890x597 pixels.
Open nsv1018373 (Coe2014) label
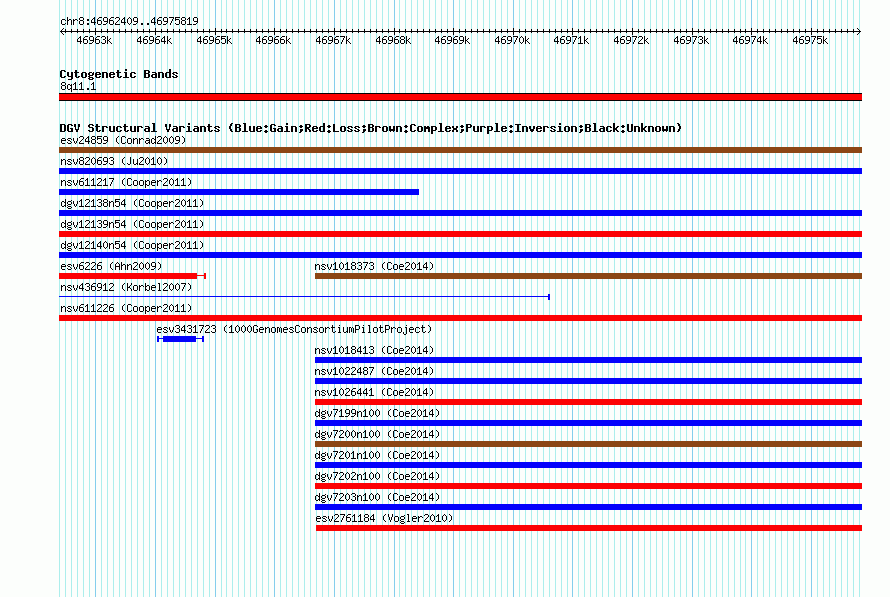tap(375, 266)
